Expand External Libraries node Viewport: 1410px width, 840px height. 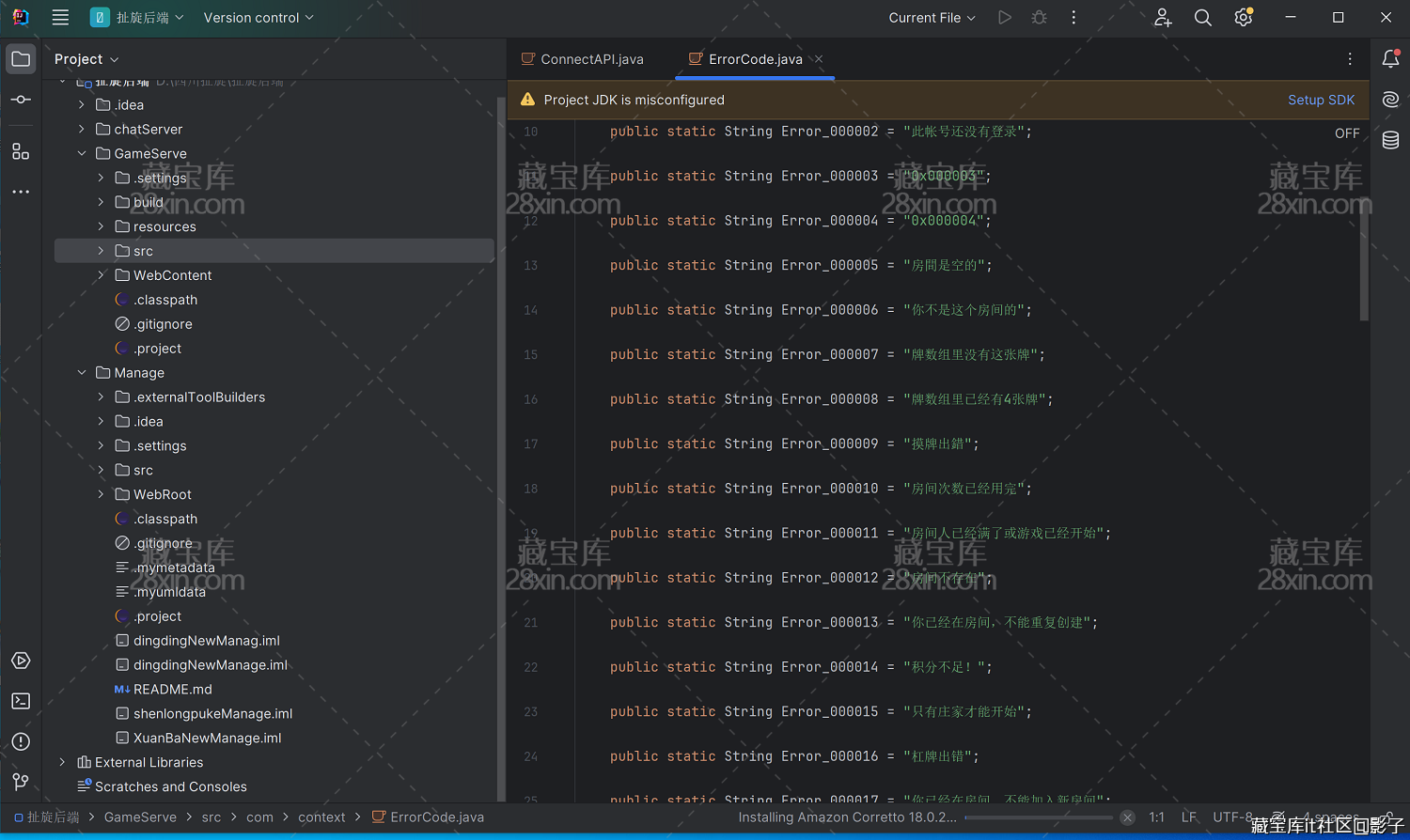(x=63, y=762)
